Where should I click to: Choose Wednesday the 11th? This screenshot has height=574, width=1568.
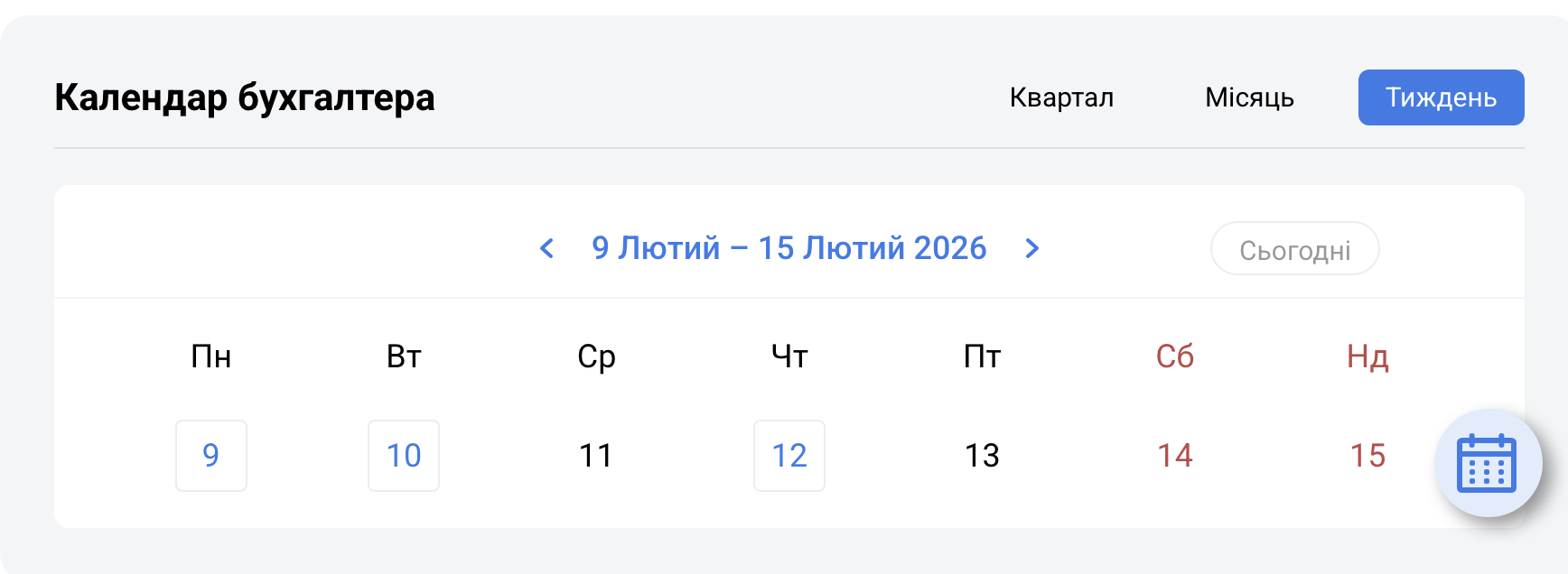click(596, 456)
